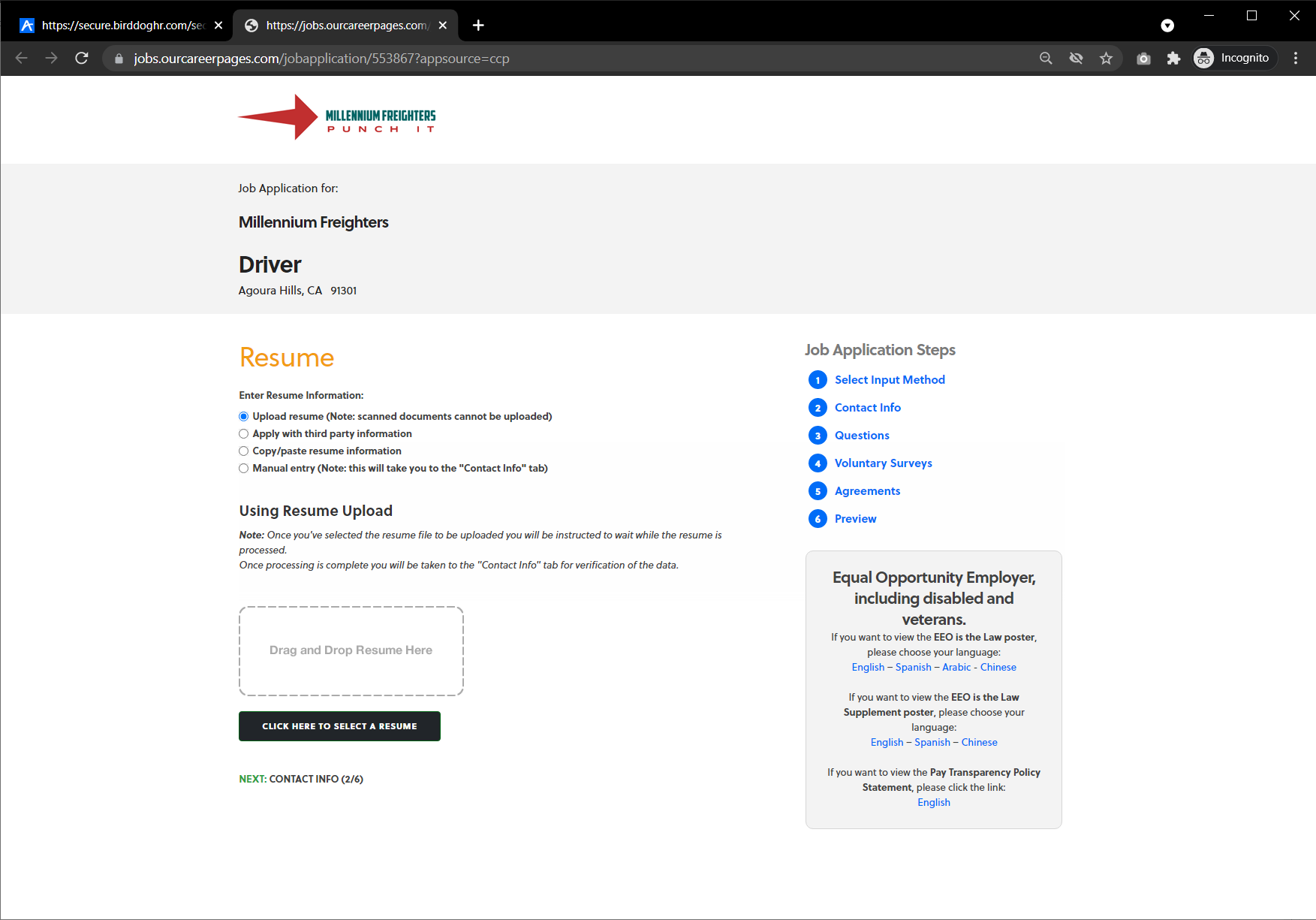Open the browser Extensions puzzle icon

coord(1173,58)
